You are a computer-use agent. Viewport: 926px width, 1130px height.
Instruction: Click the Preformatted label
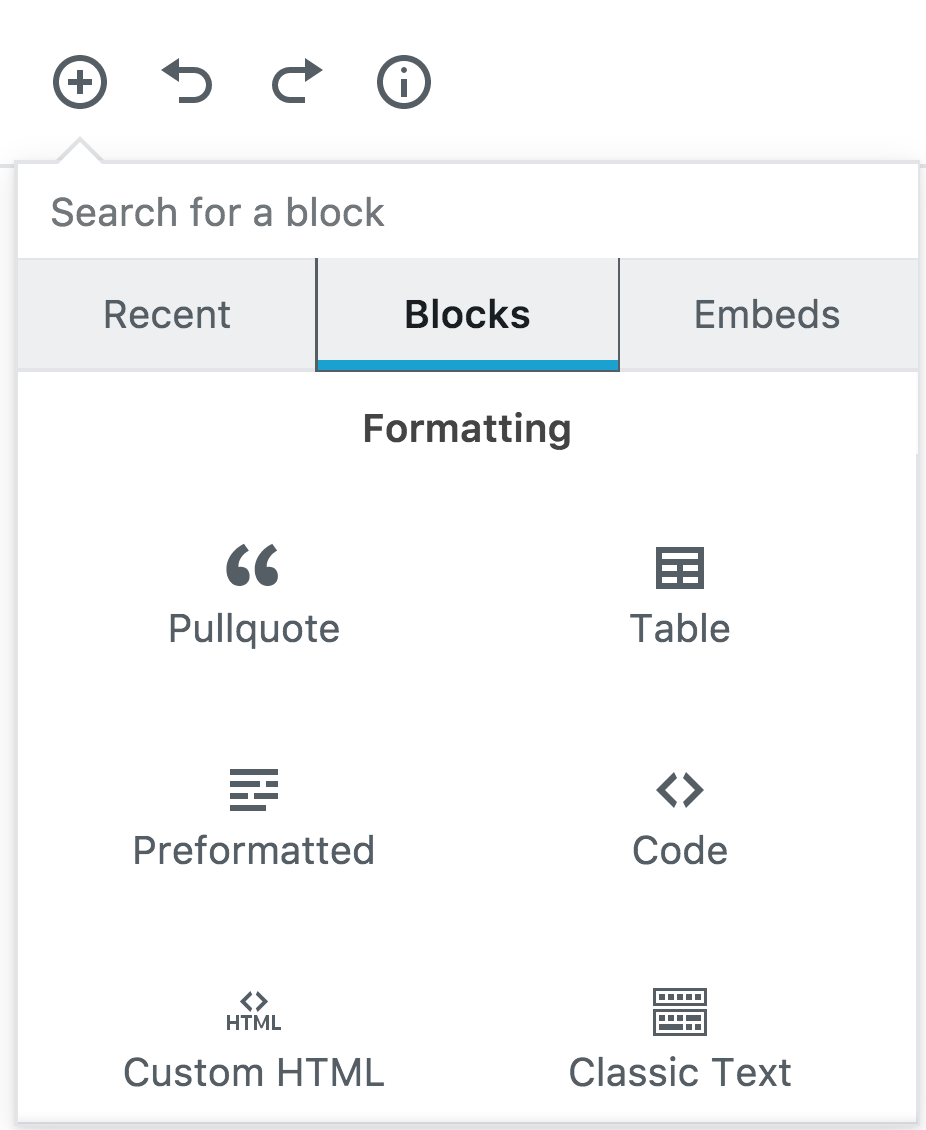[254, 850]
